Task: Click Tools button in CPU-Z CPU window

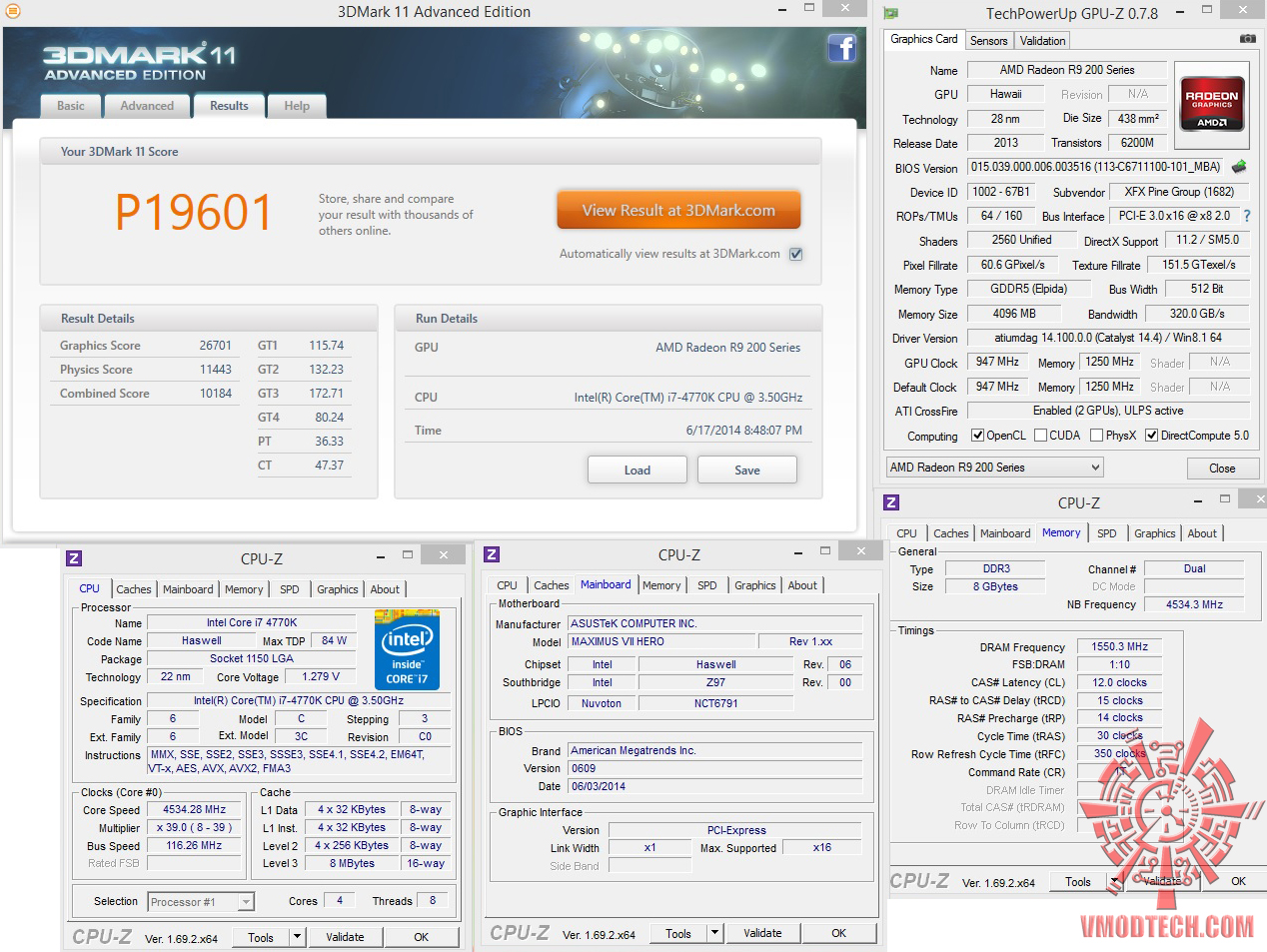Action: (261, 937)
